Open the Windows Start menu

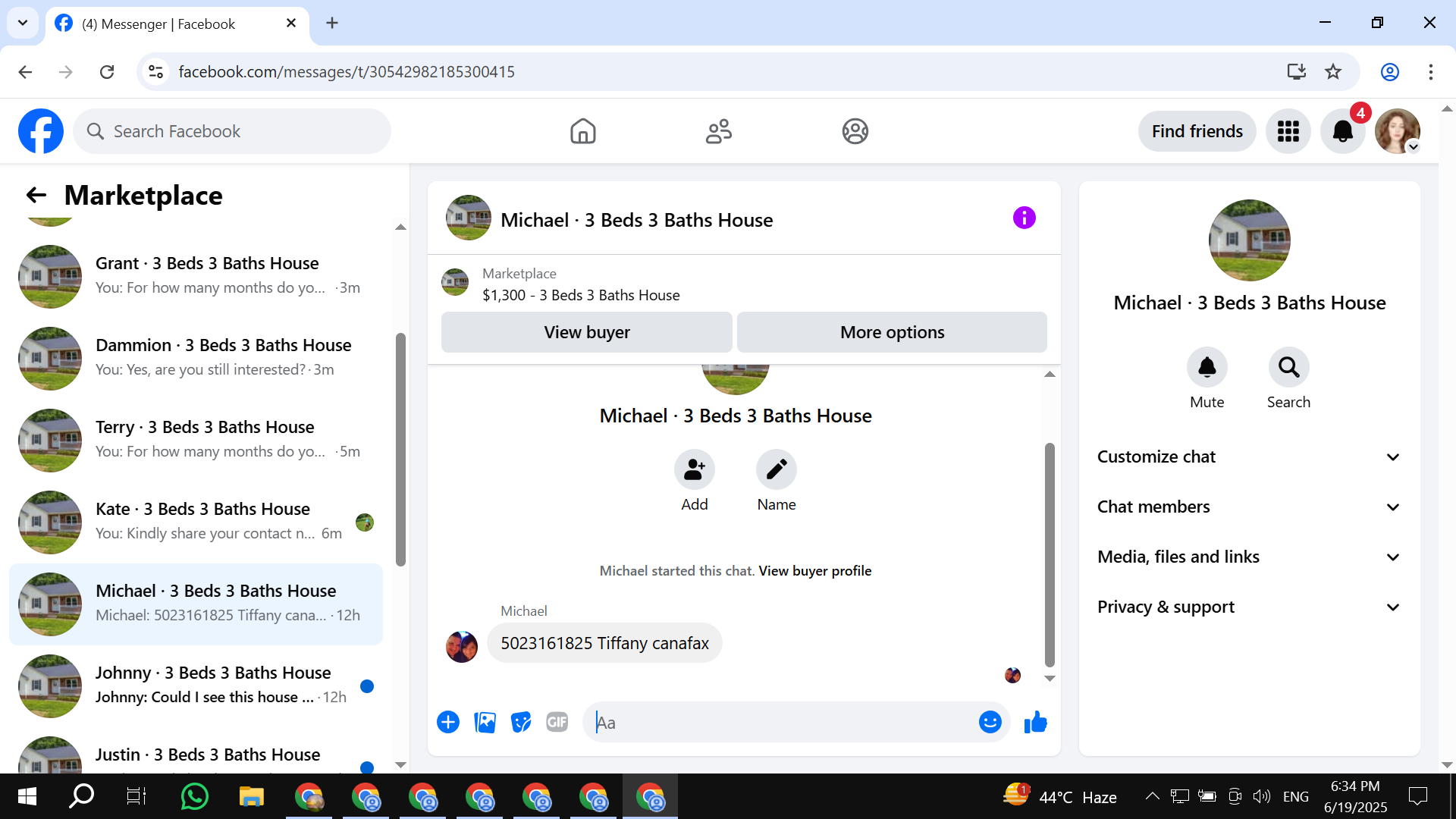[x=27, y=796]
